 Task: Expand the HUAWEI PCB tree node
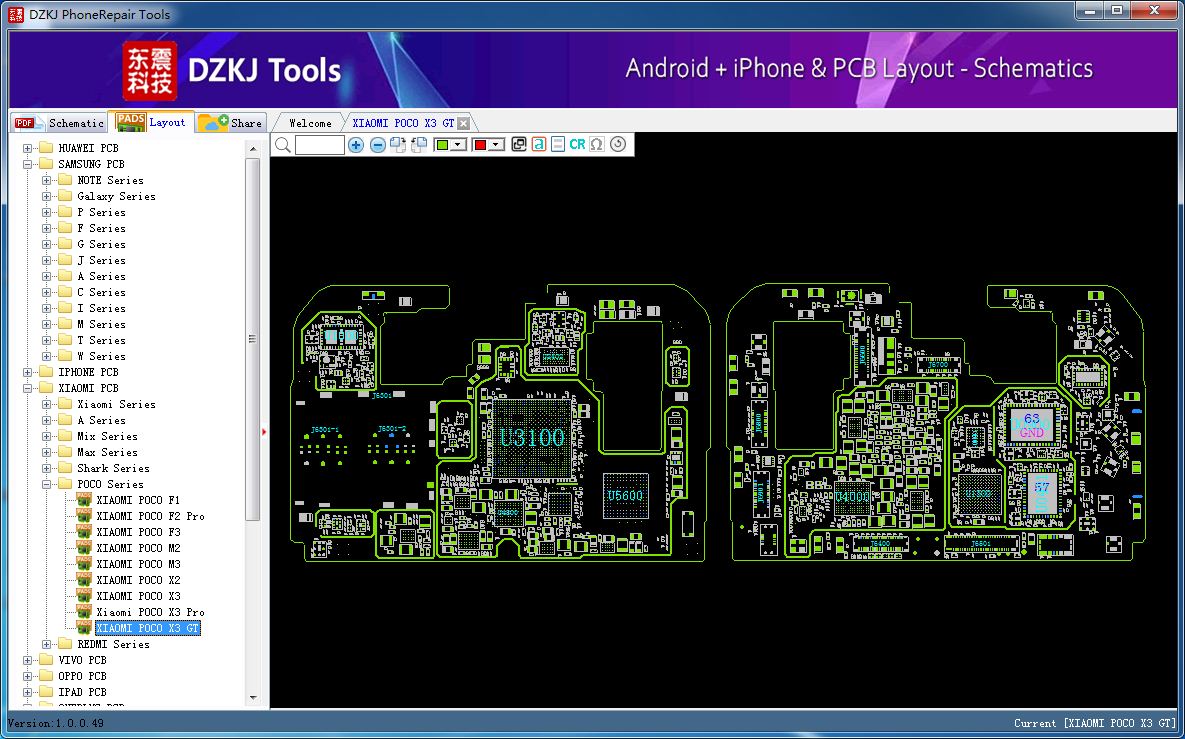[28, 148]
